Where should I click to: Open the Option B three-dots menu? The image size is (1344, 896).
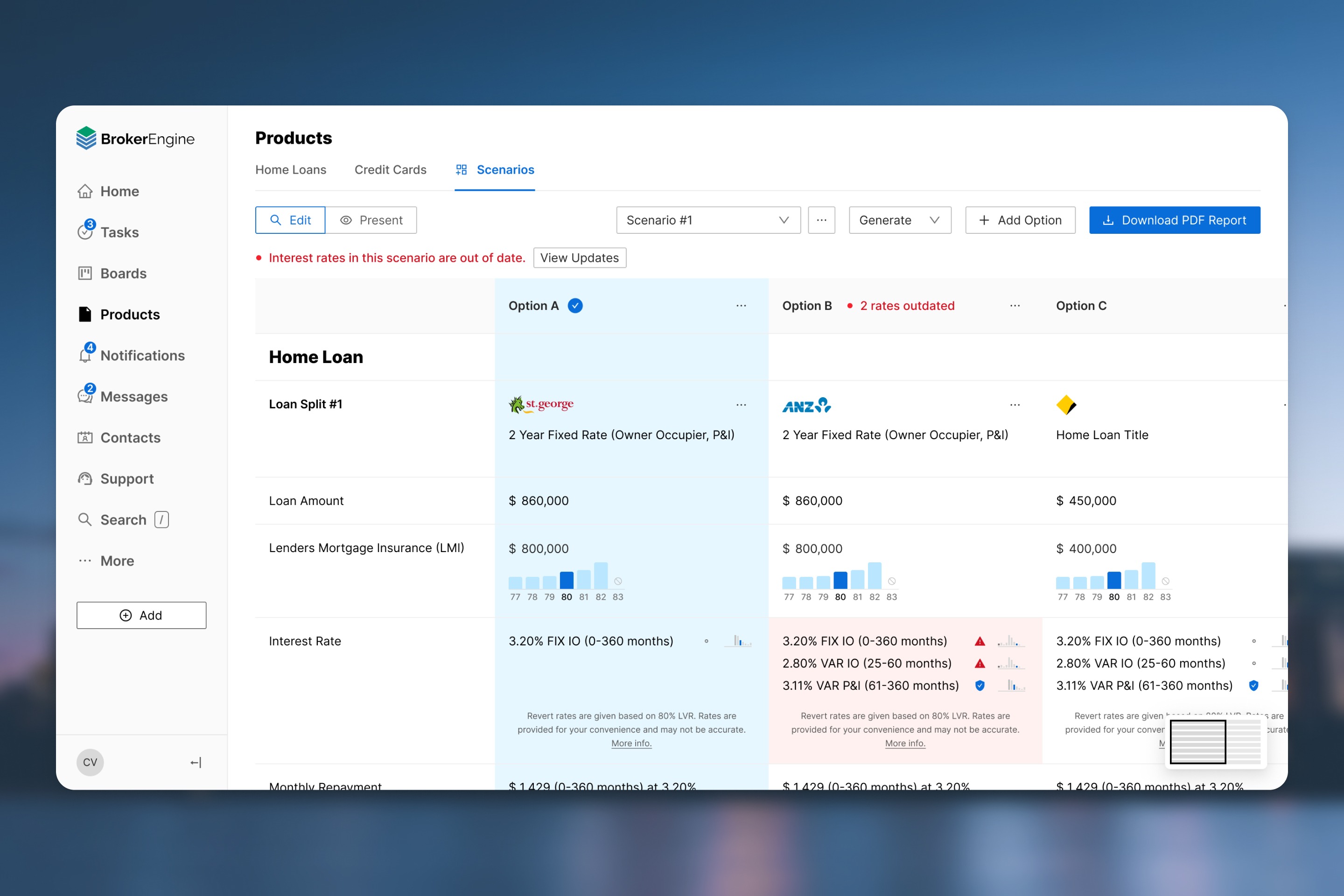click(x=1014, y=306)
